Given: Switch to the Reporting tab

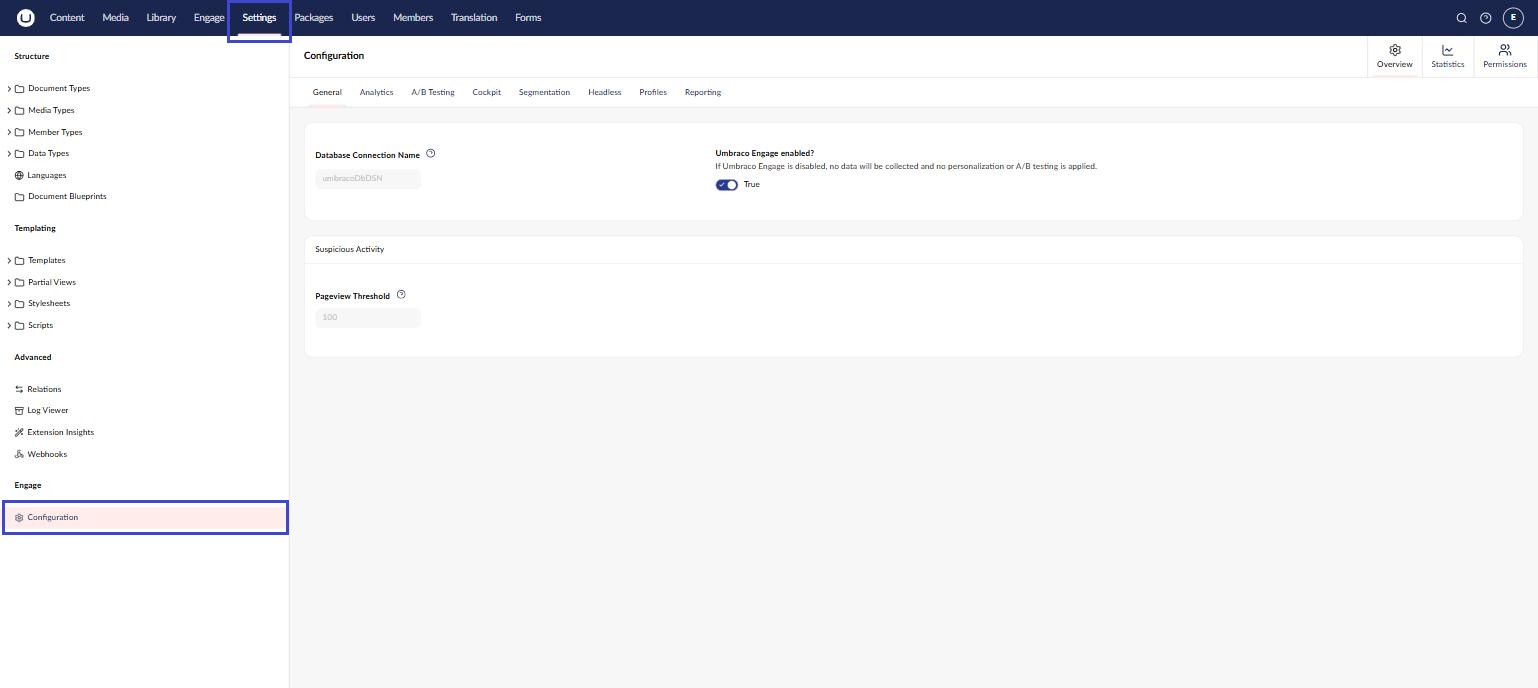Looking at the screenshot, I should coord(703,92).
